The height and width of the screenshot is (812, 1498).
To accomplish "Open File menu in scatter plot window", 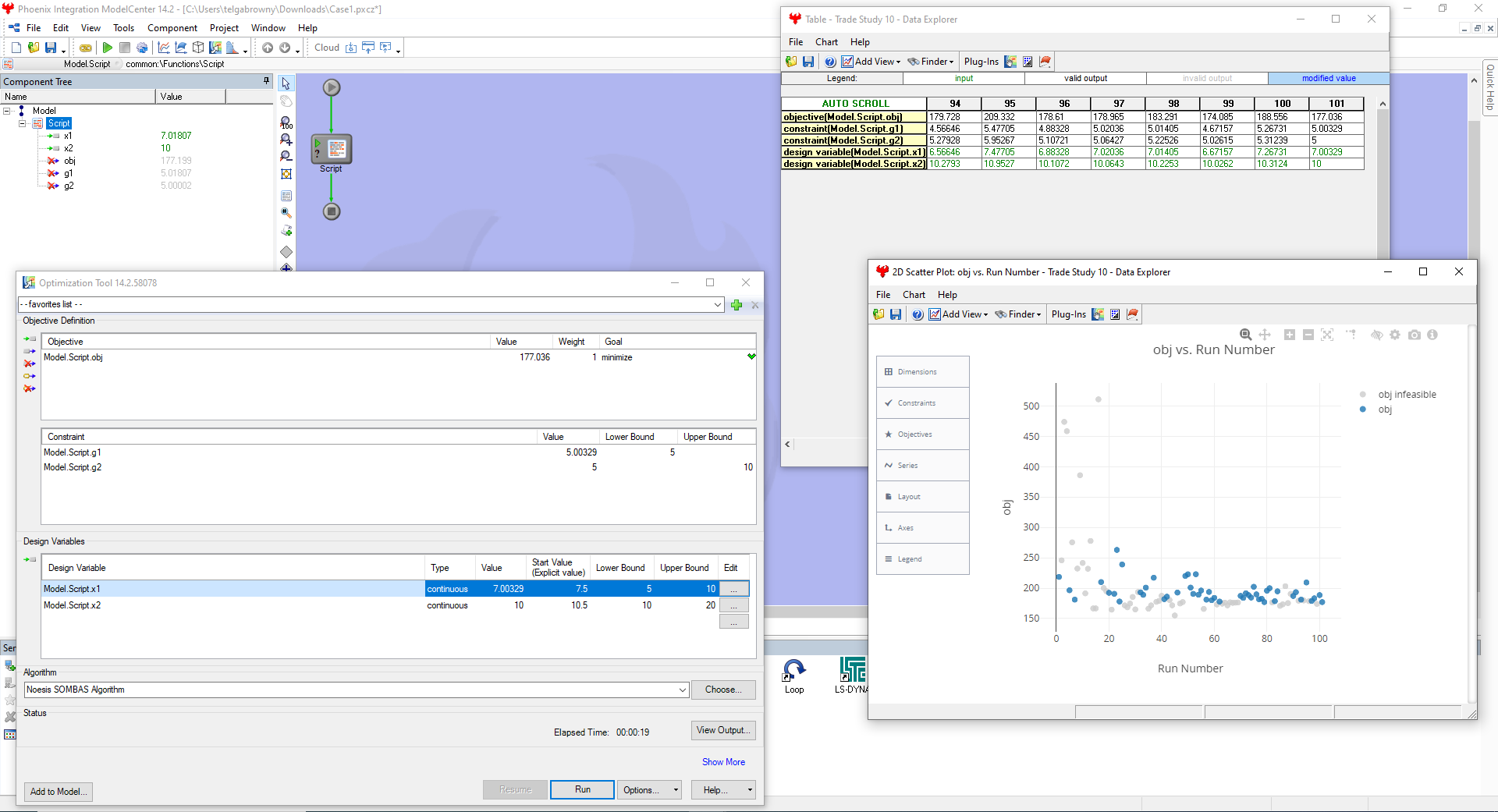I will point(883,295).
